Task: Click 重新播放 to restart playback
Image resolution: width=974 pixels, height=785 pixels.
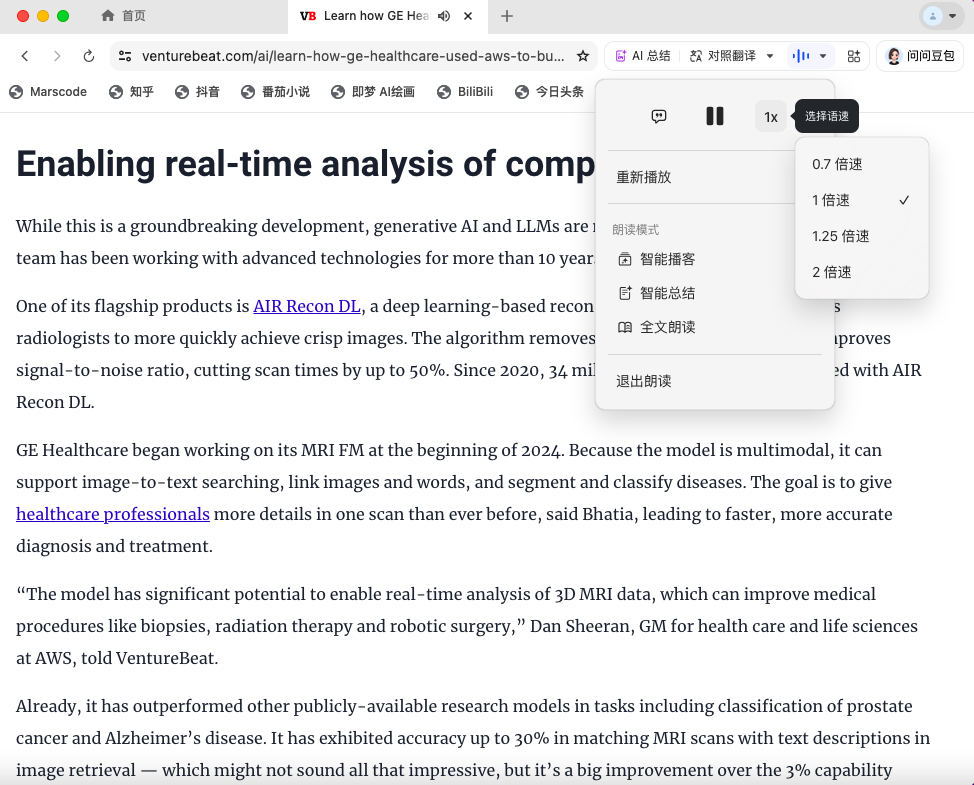Action: [644, 177]
